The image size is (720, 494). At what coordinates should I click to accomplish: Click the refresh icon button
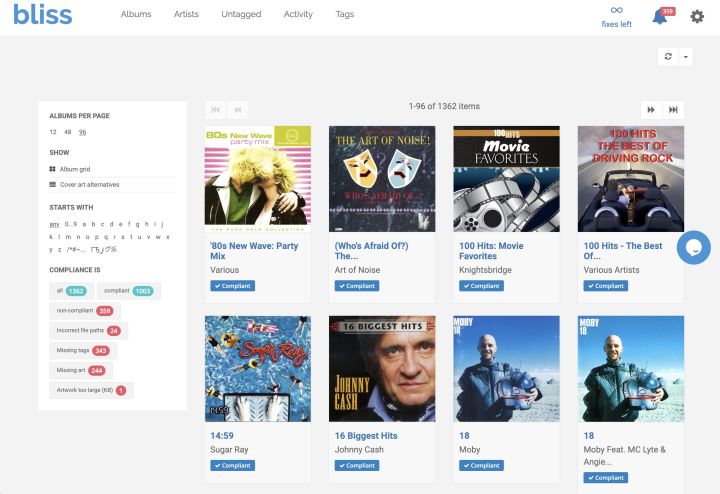(668, 56)
